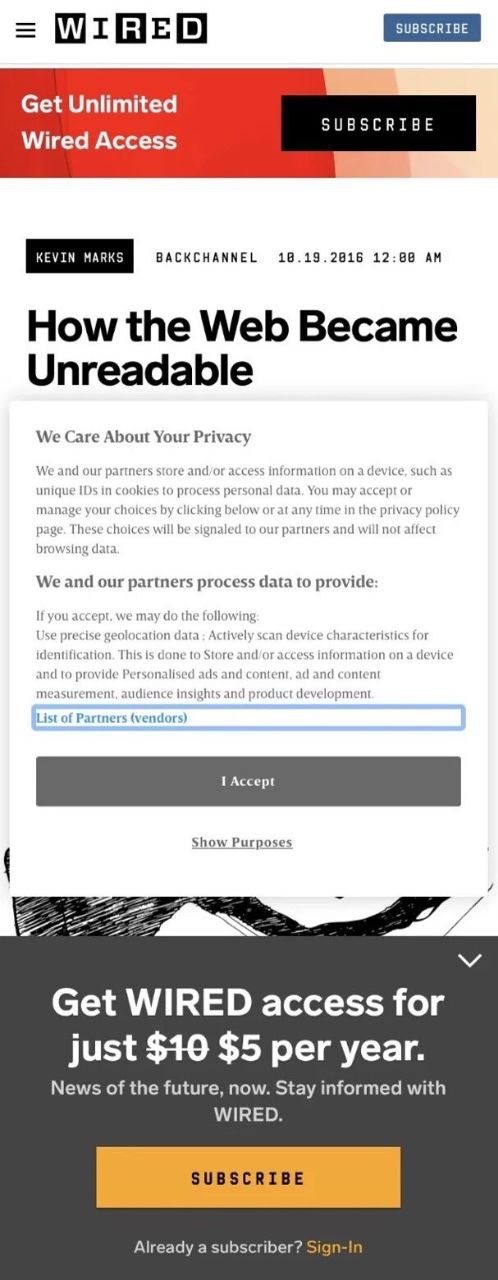
Task: Click the How the Web Became Unreadable headline
Action: pyautogui.click(x=242, y=348)
